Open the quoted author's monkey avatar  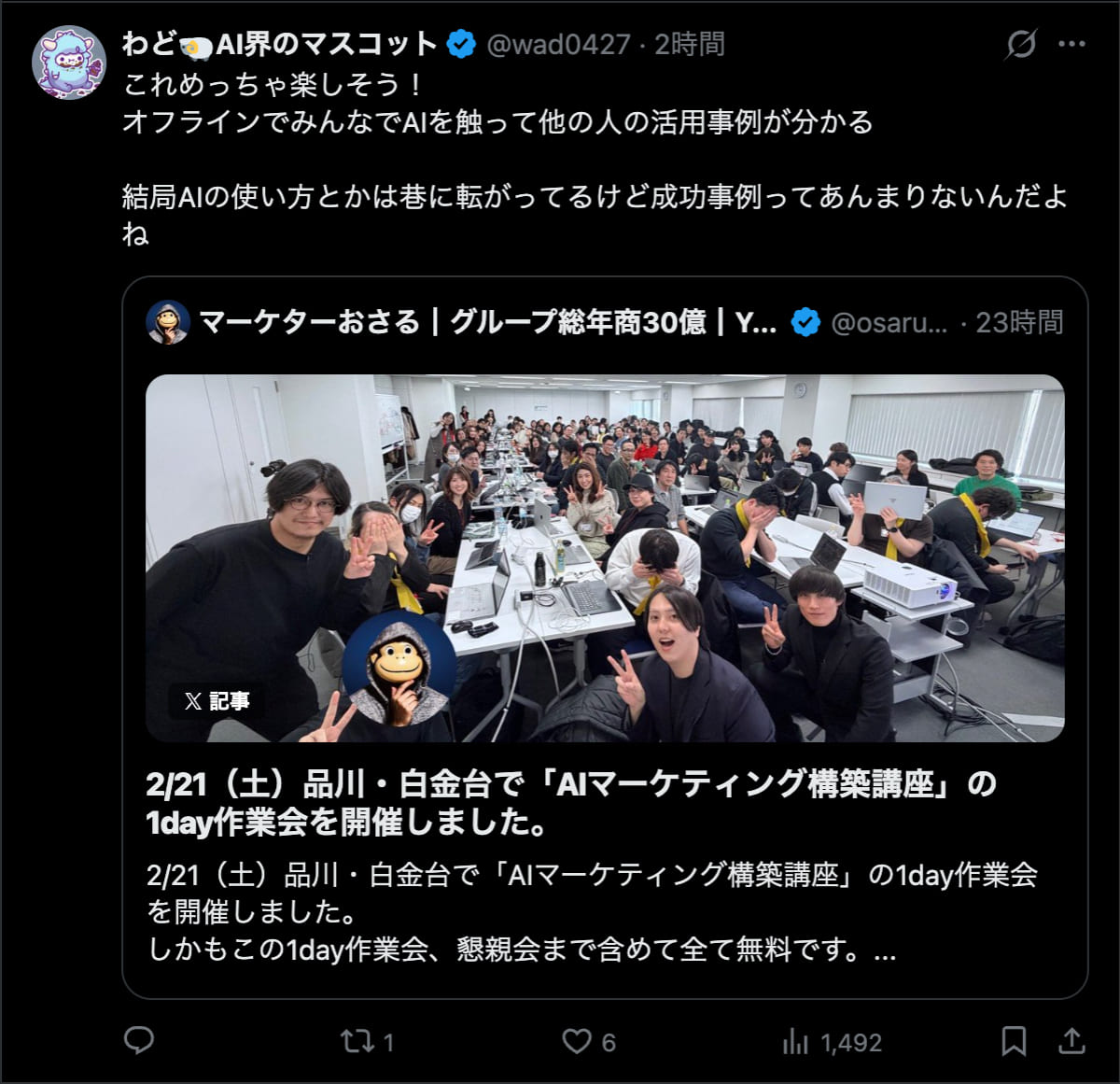168,323
